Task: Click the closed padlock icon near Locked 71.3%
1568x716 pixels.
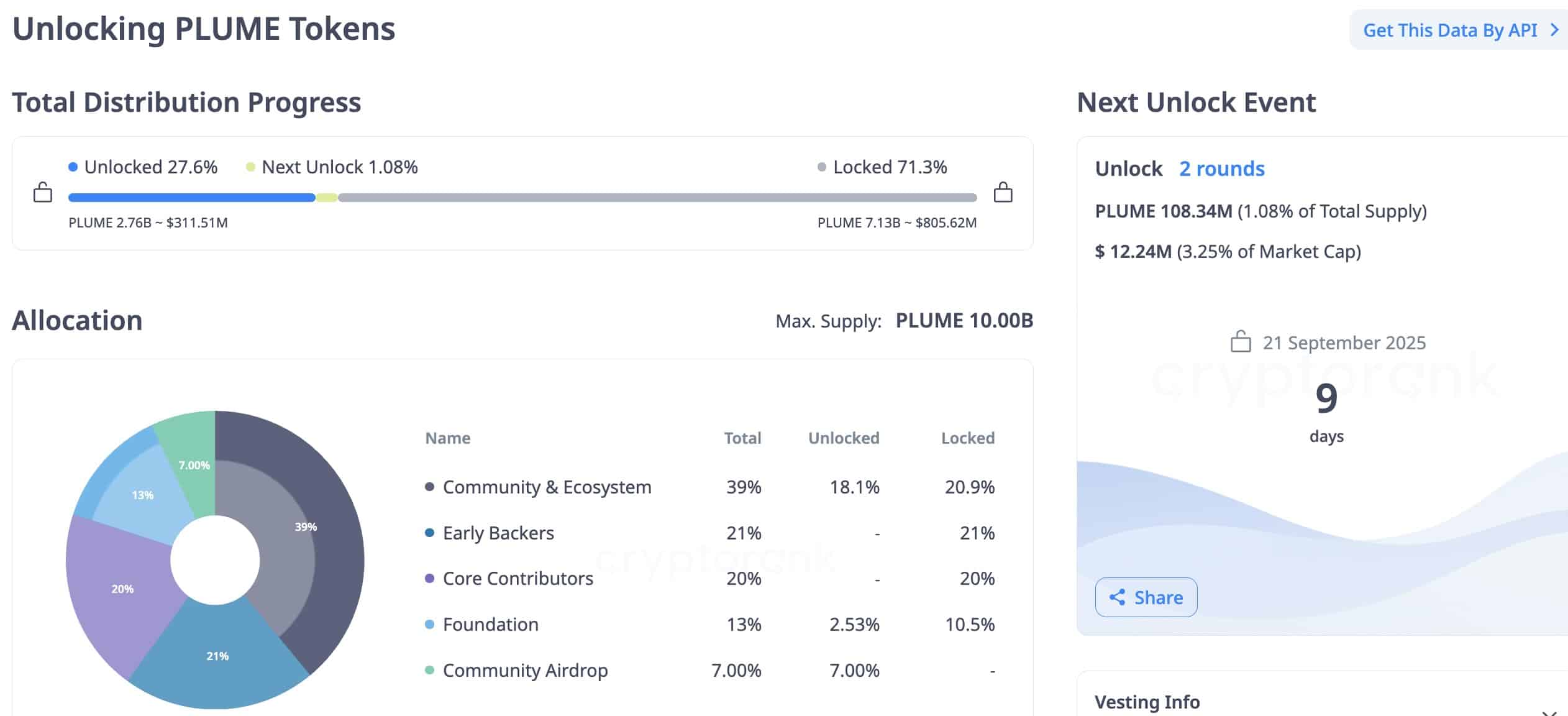Action: pos(1004,193)
